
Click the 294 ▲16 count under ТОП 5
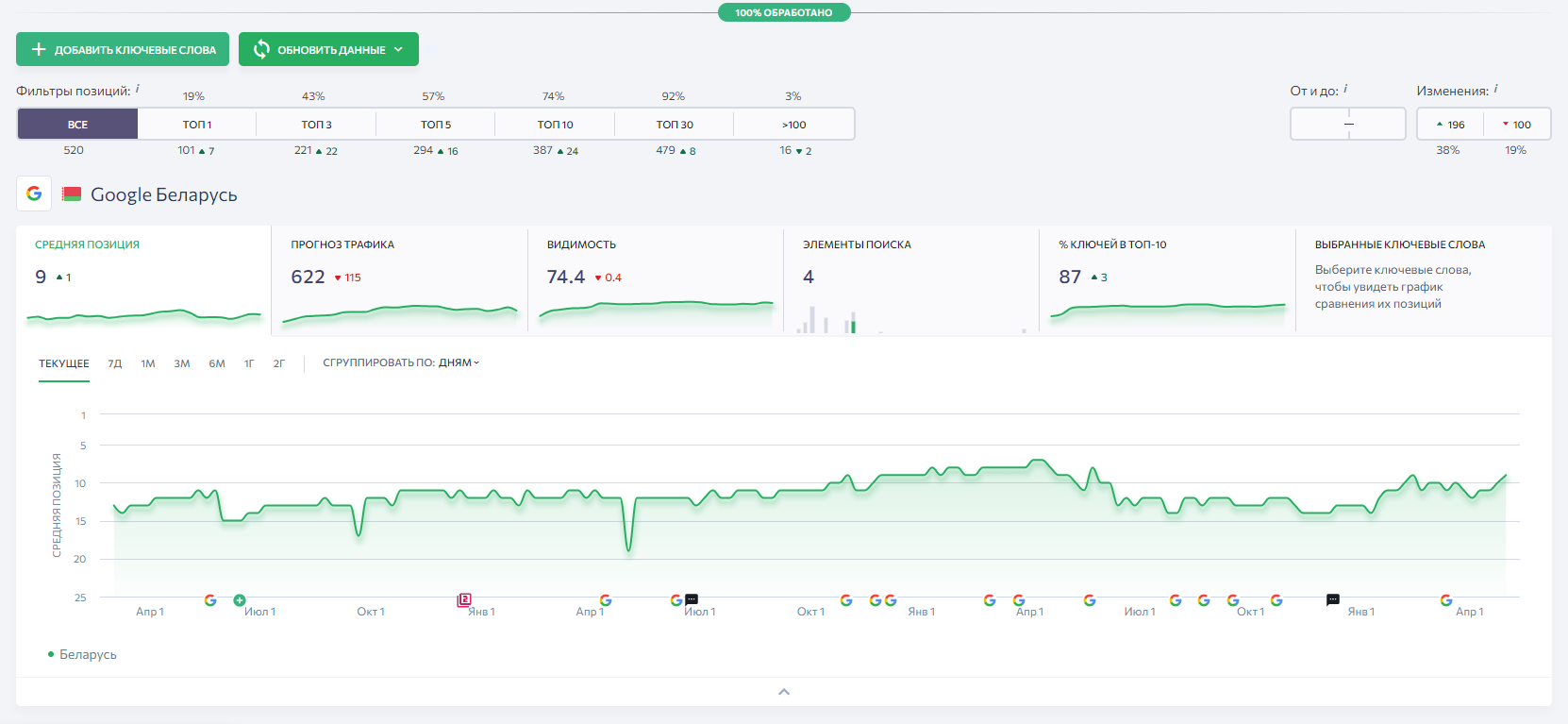click(x=436, y=150)
